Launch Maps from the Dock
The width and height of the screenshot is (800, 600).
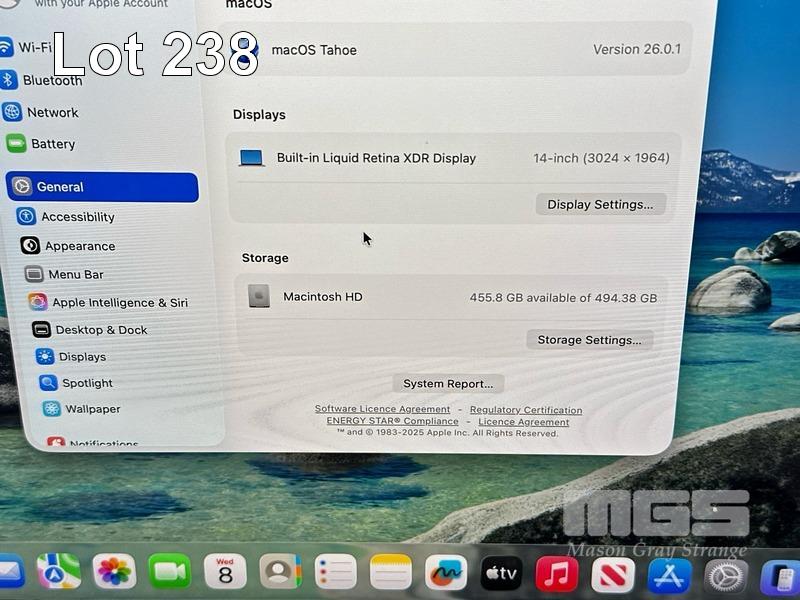tap(58, 571)
